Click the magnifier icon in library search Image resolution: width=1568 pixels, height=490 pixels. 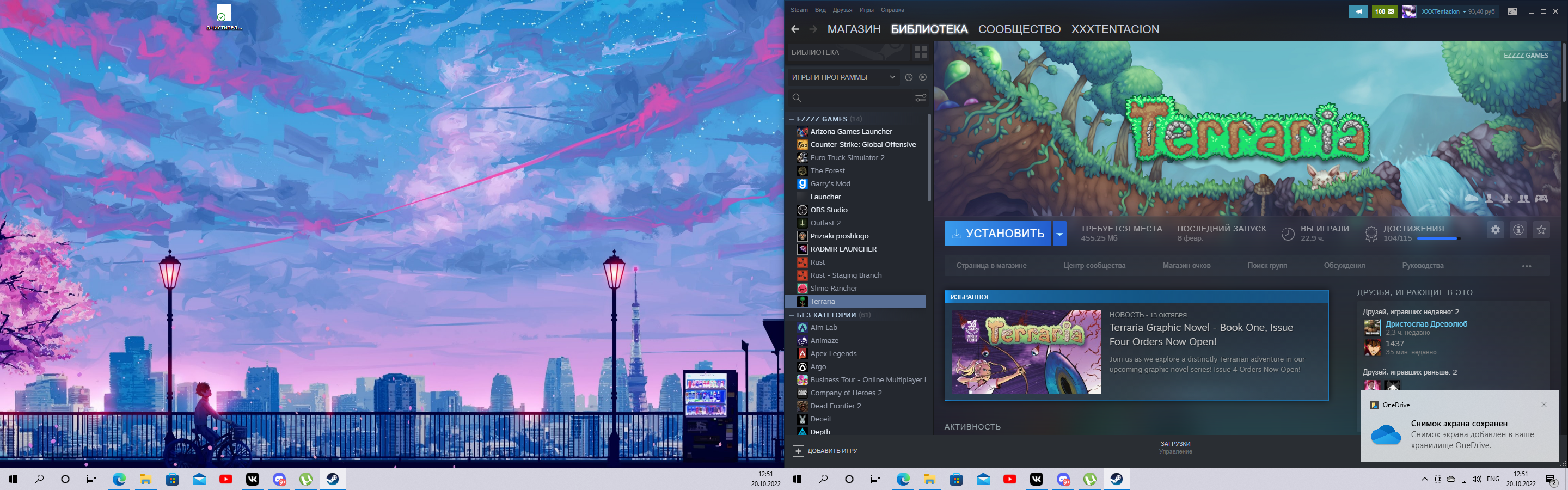click(x=797, y=97)
